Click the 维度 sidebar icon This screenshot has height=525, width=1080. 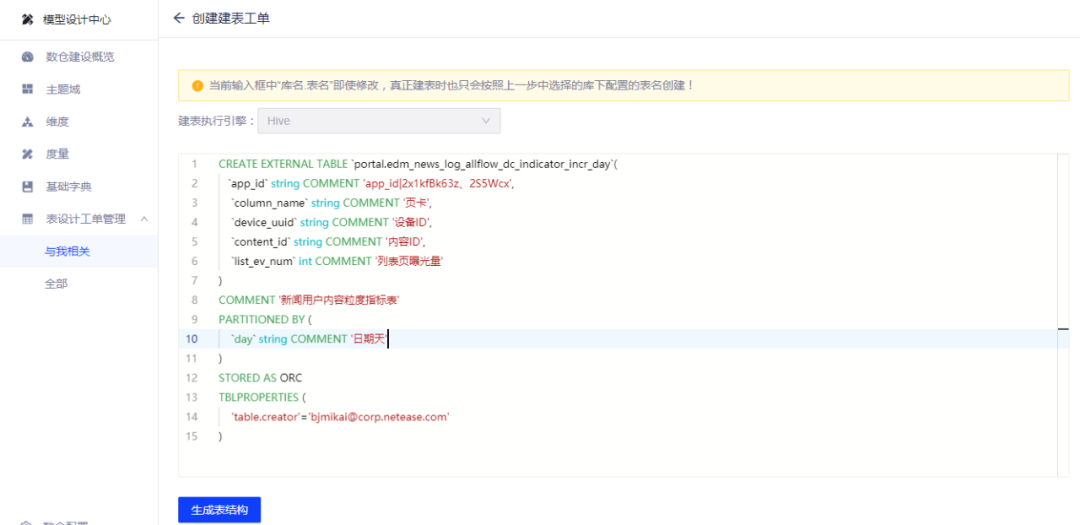(x=28, y=122)
